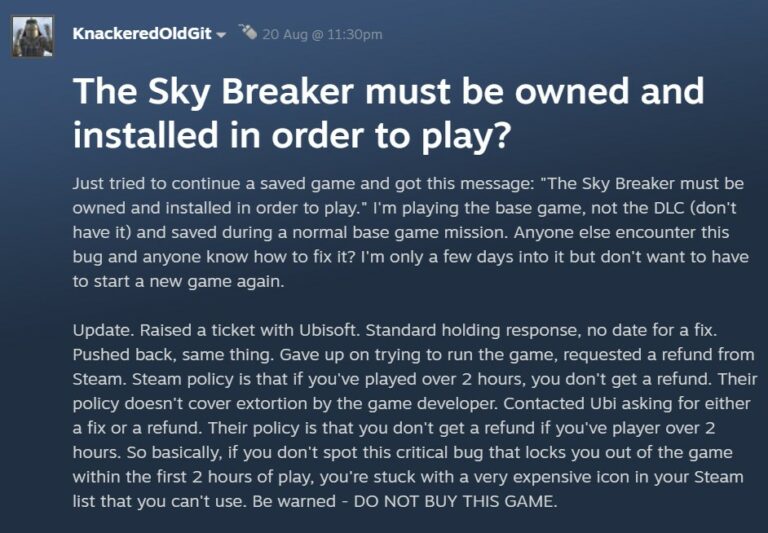
Task: Click the paragraph starting "Just tried to continue"
Action: pyautogui.click(x=410, y=232)
